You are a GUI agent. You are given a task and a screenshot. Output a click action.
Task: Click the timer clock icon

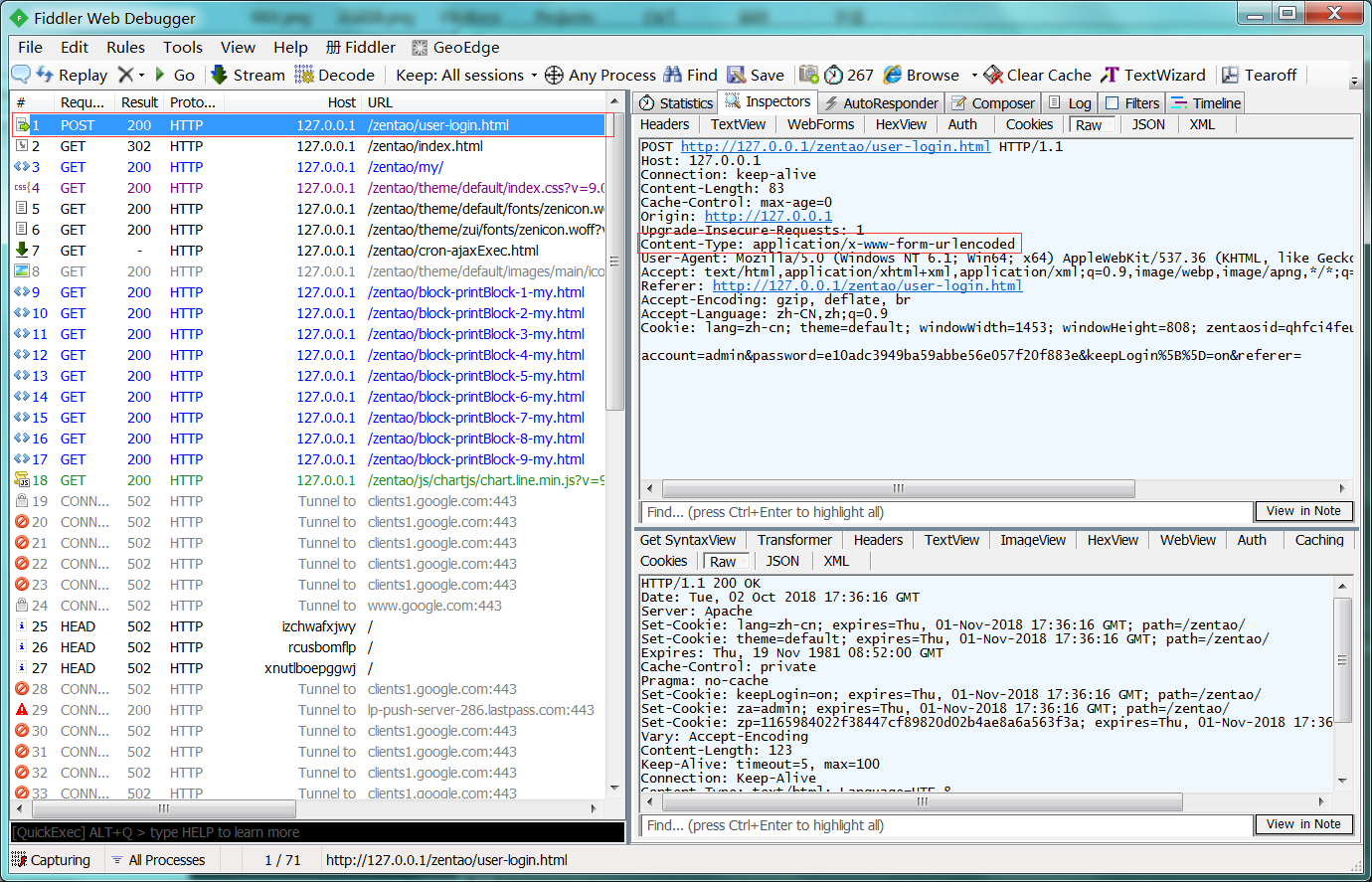pyautogui.click(x=833, y=75)
